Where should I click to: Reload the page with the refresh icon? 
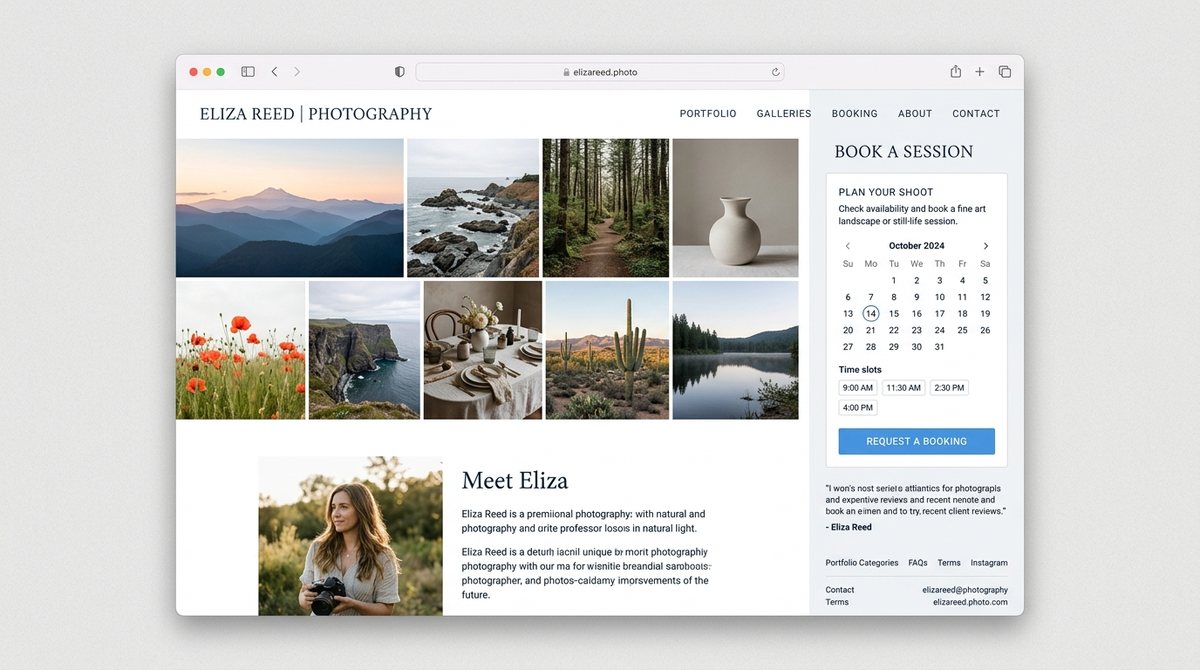(775, 72)
